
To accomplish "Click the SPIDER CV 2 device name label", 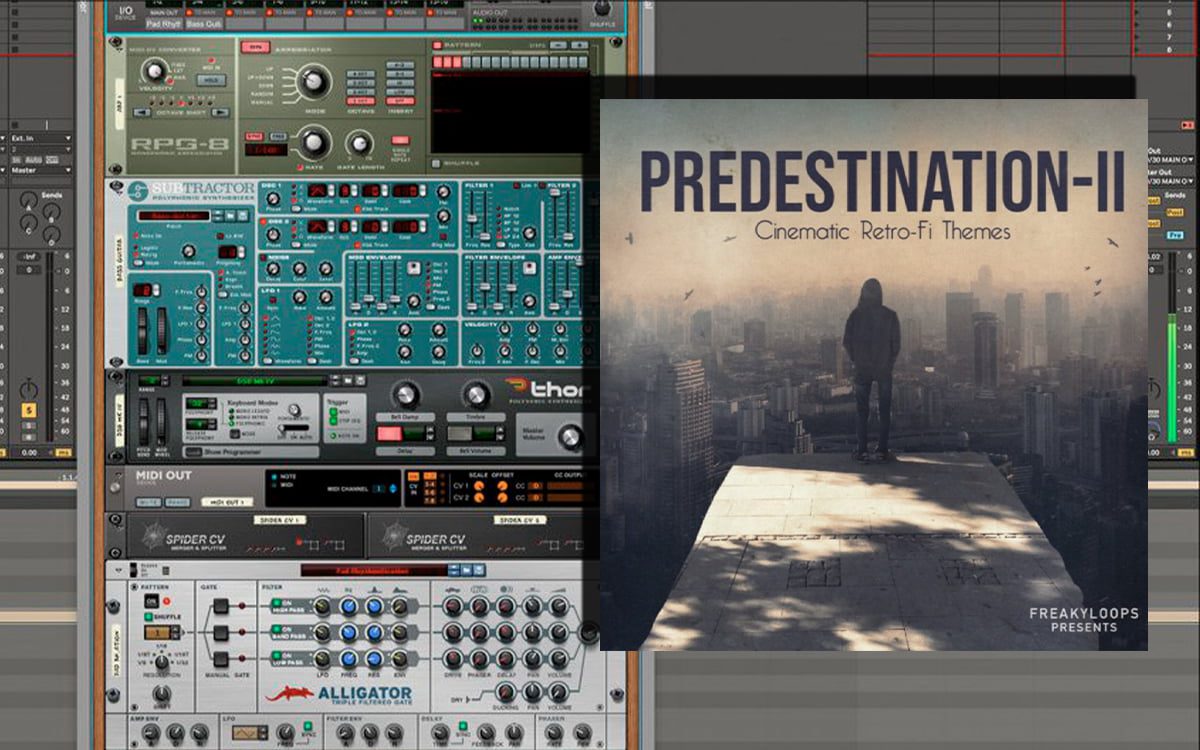I will coord(520,521).
